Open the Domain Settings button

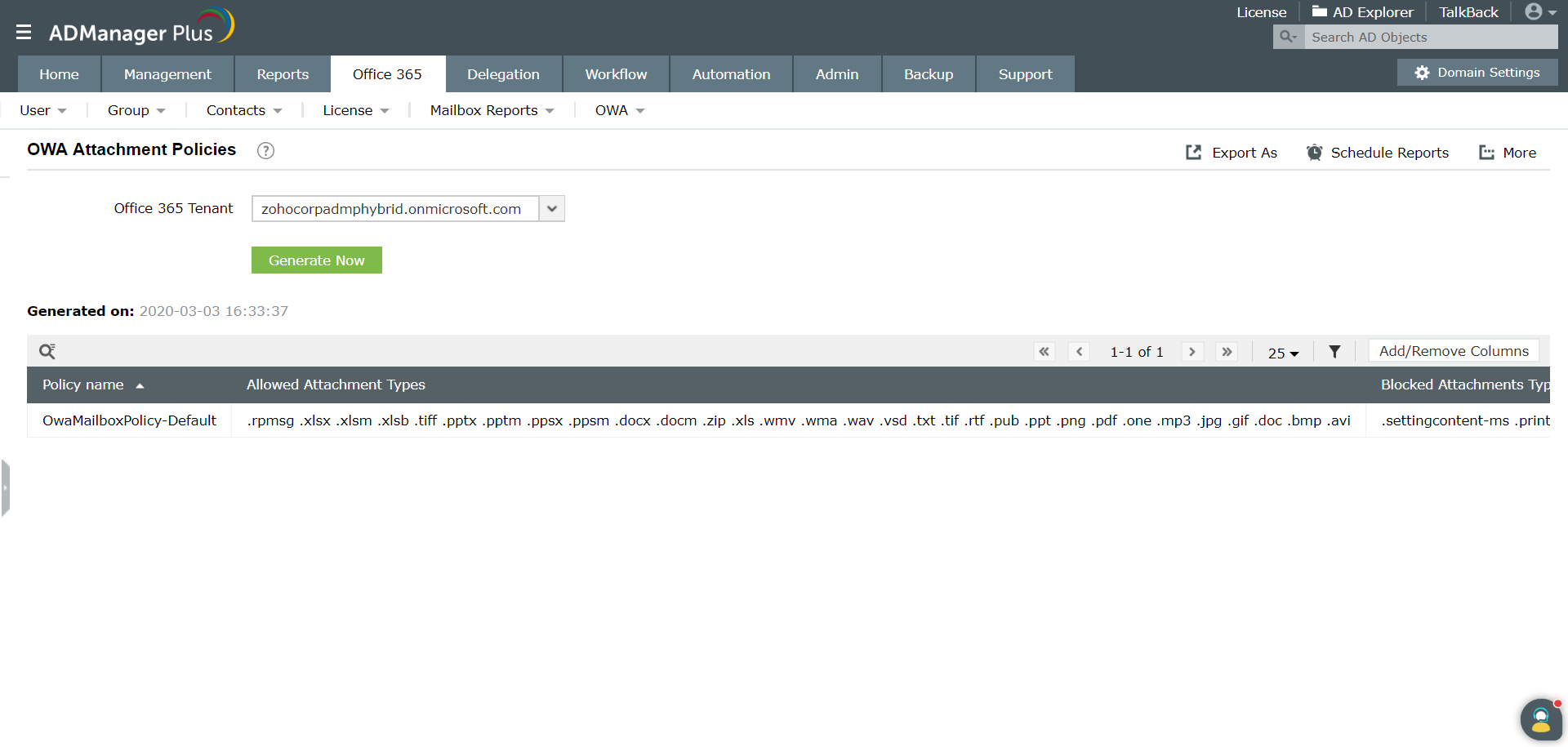1477,73
